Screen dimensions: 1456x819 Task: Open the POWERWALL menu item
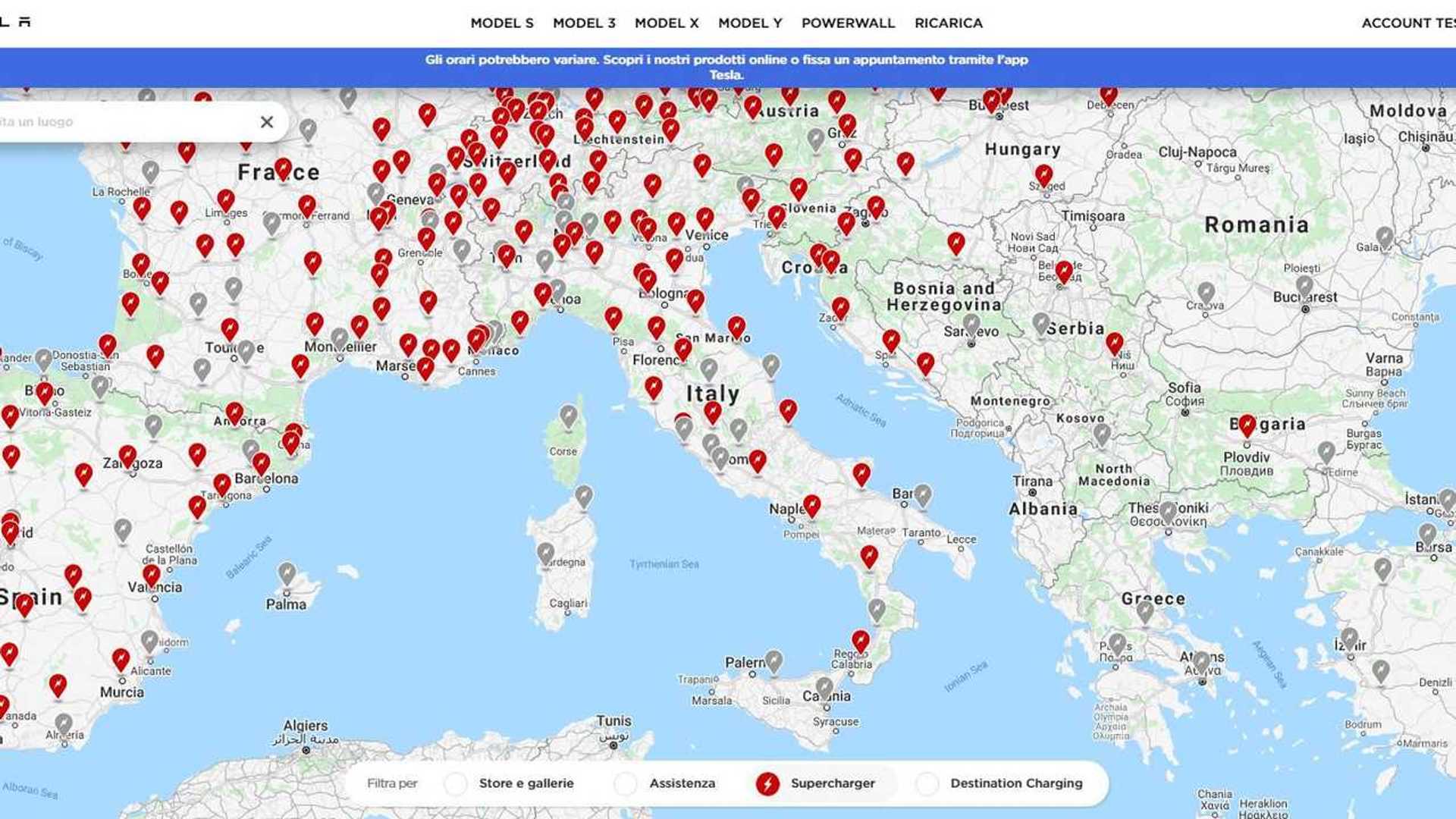pos(849,23)
